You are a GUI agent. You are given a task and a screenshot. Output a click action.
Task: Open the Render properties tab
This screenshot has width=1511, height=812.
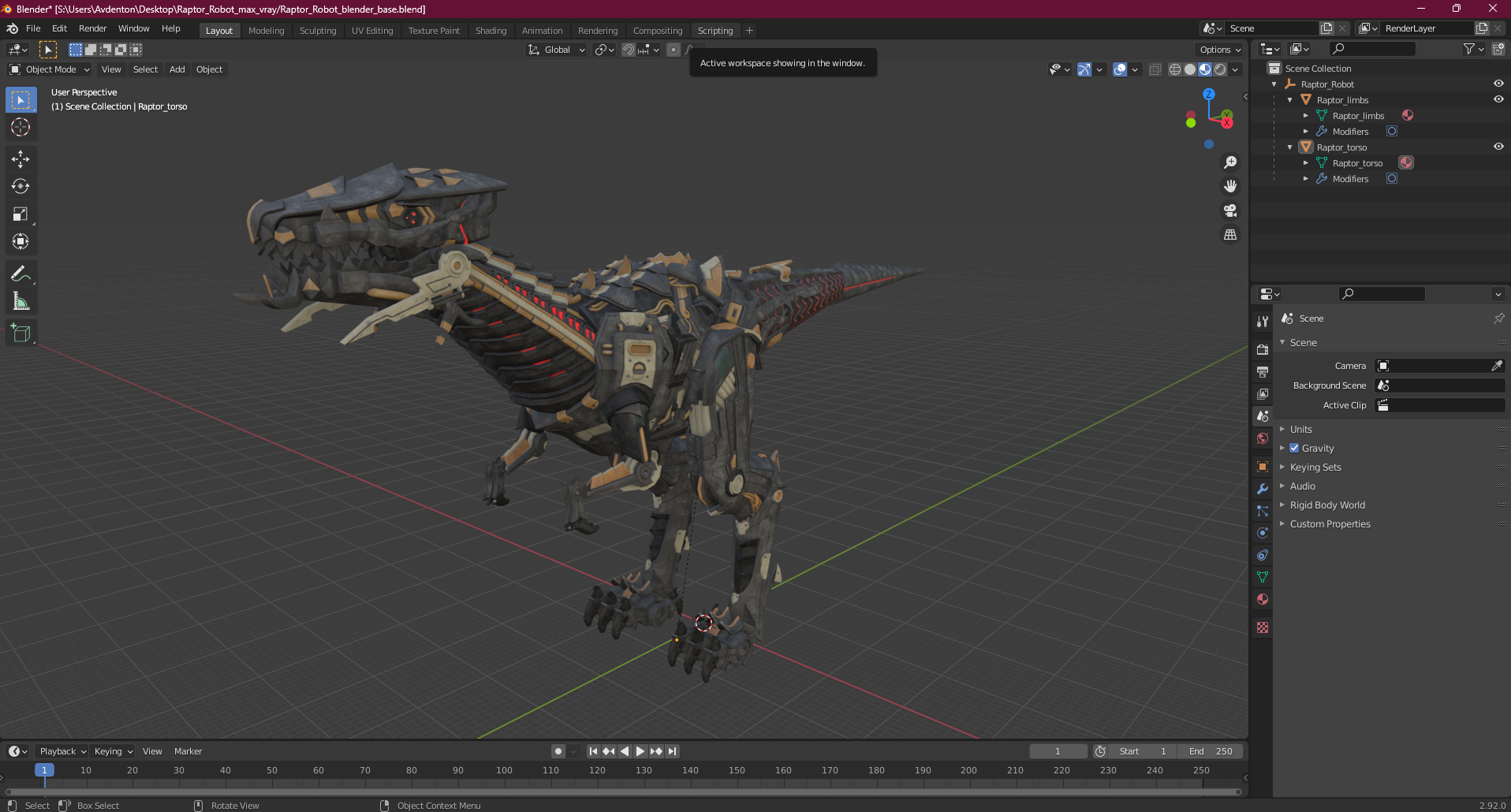[1263, 349]
